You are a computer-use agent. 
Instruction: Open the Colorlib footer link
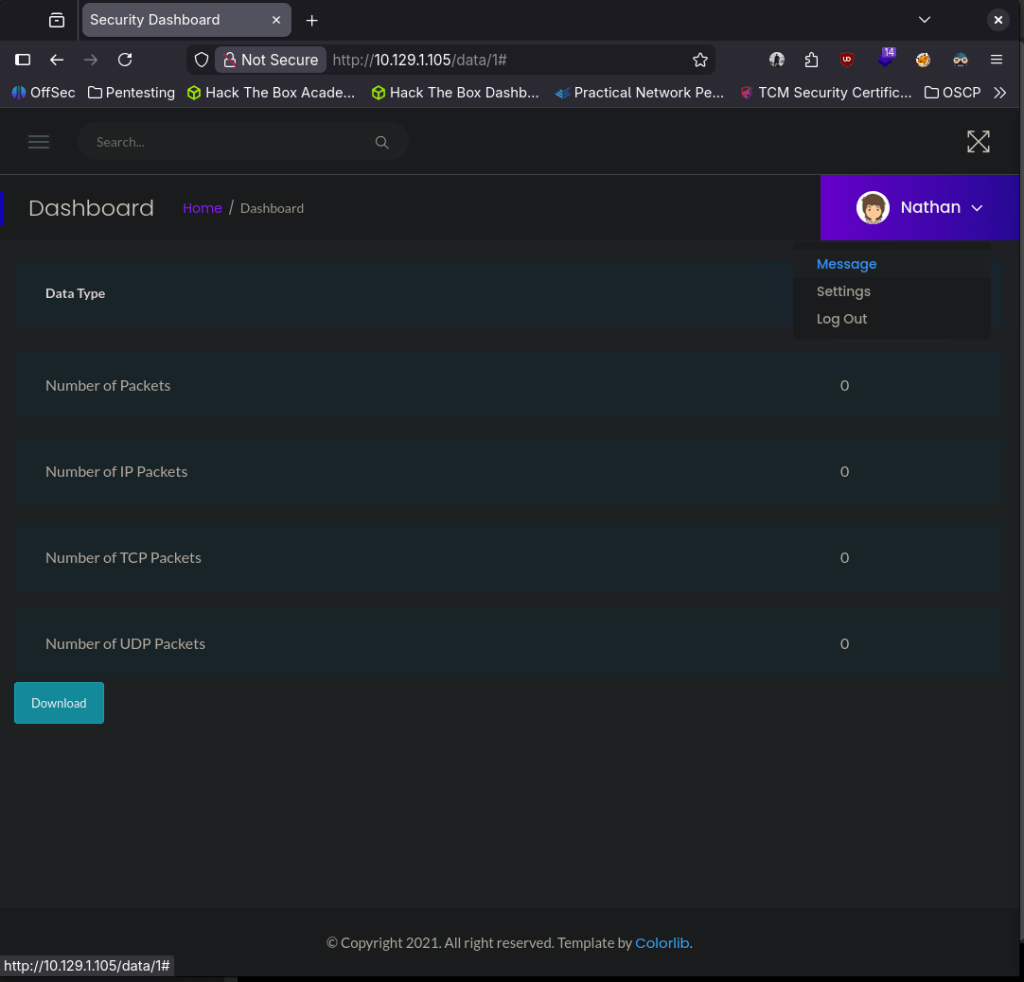point(662,943)
